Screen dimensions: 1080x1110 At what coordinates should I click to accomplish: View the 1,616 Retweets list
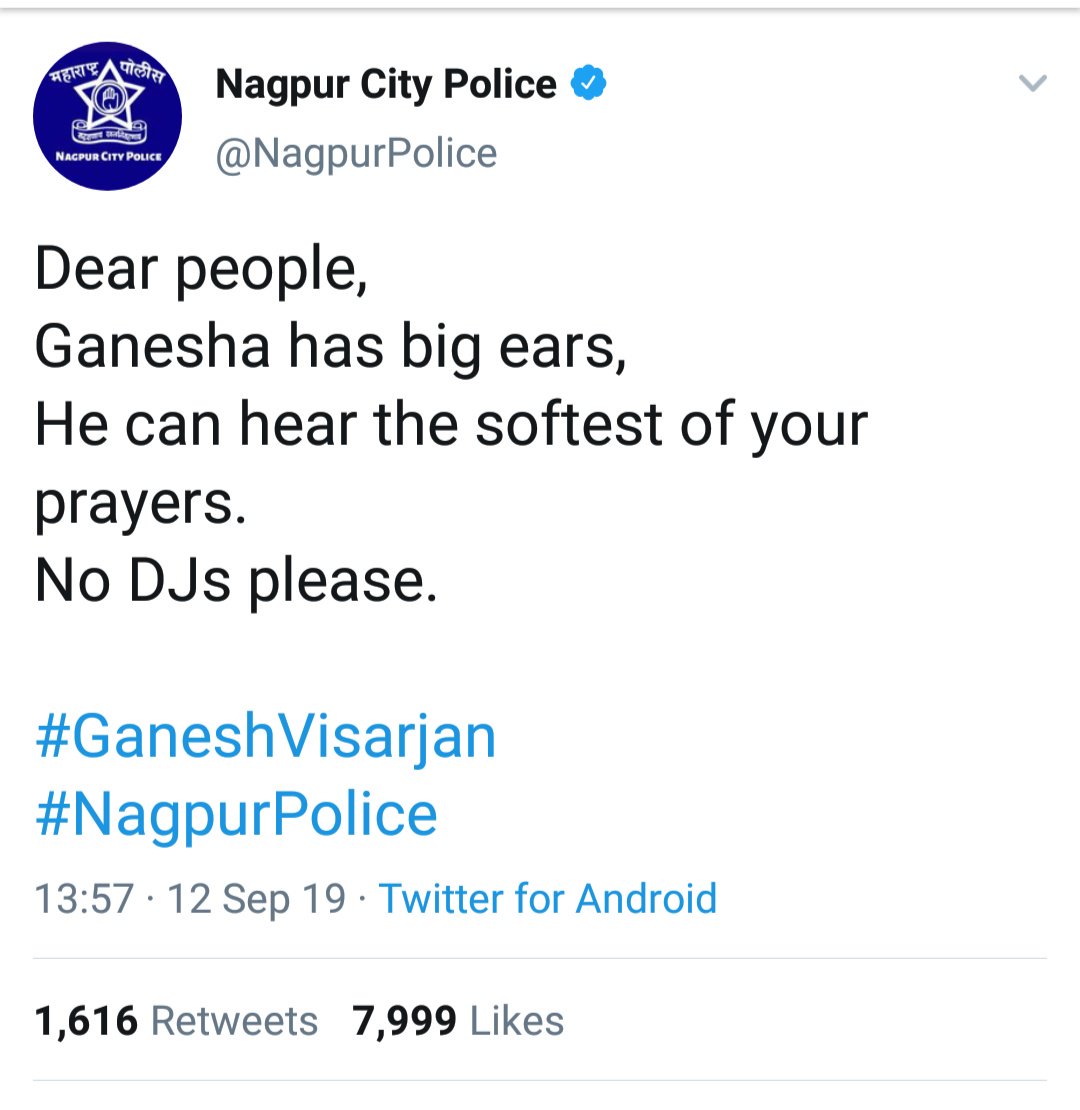pyautogui.click(x=176, y=1021)
